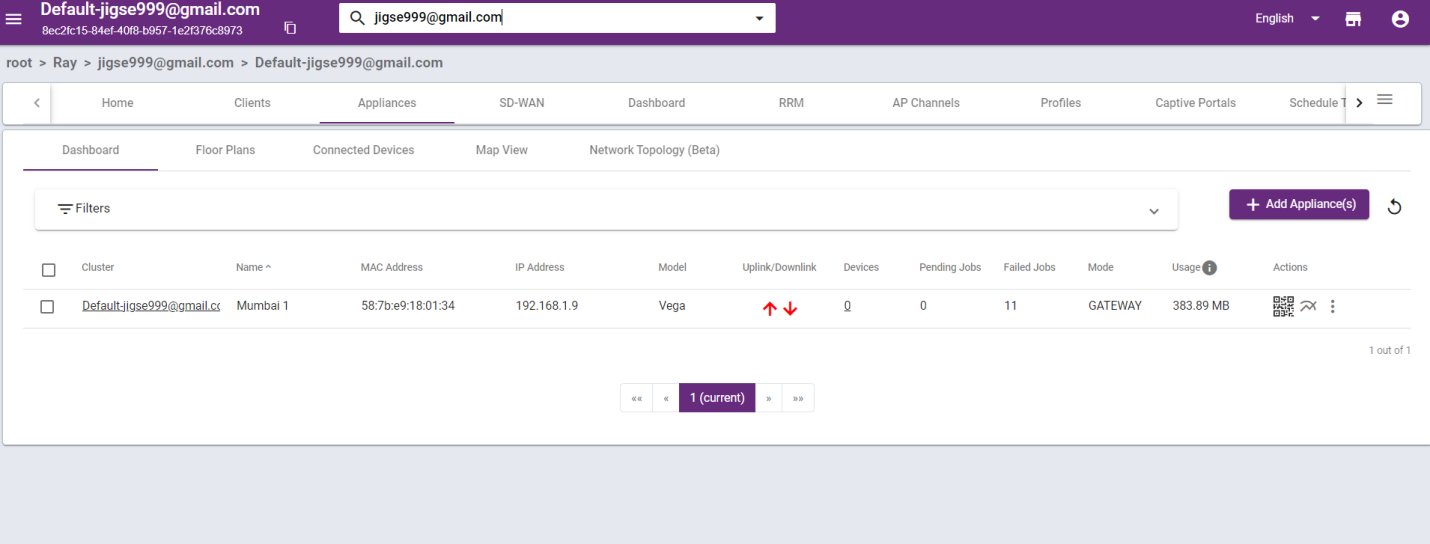The width and height of the screenshot is (1430, 544).
Task: Click the MAC Address column header
Action: pos(391,267)
